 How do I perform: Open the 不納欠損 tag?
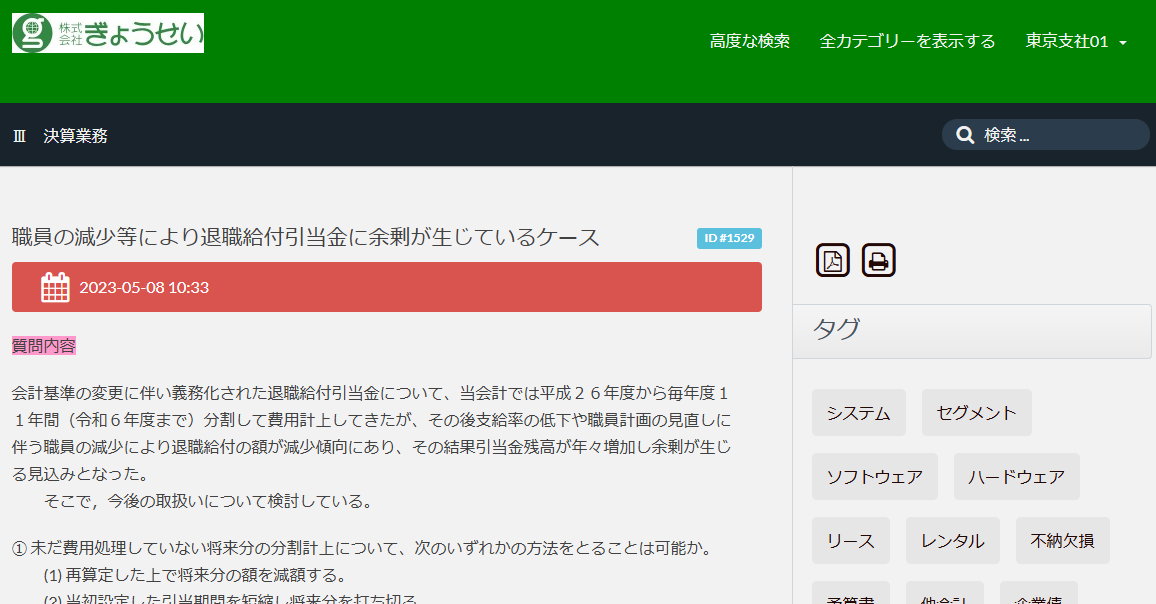[1062, 541]
